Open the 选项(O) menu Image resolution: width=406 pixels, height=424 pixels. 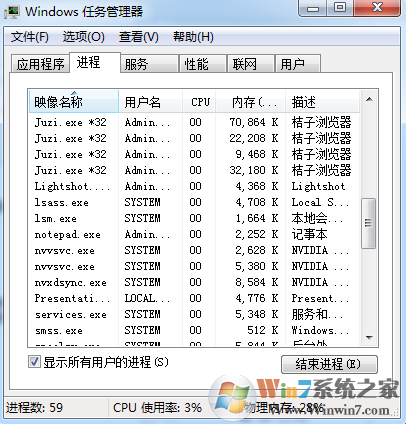83,37
